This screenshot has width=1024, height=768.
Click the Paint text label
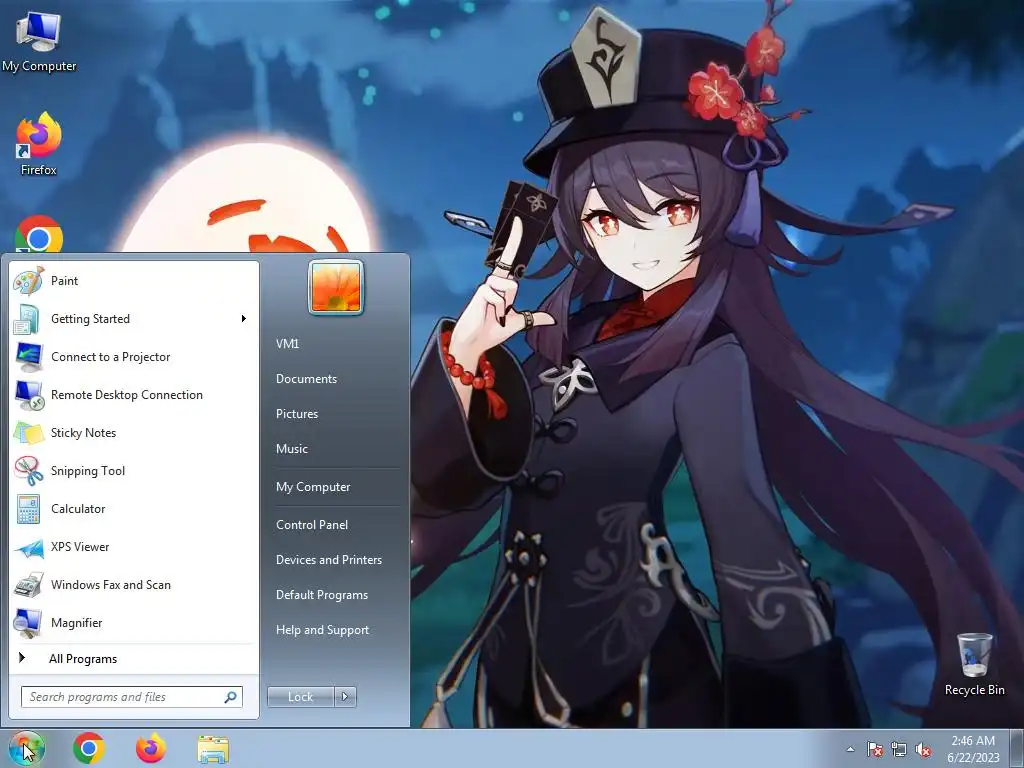(x=64, y=281)
